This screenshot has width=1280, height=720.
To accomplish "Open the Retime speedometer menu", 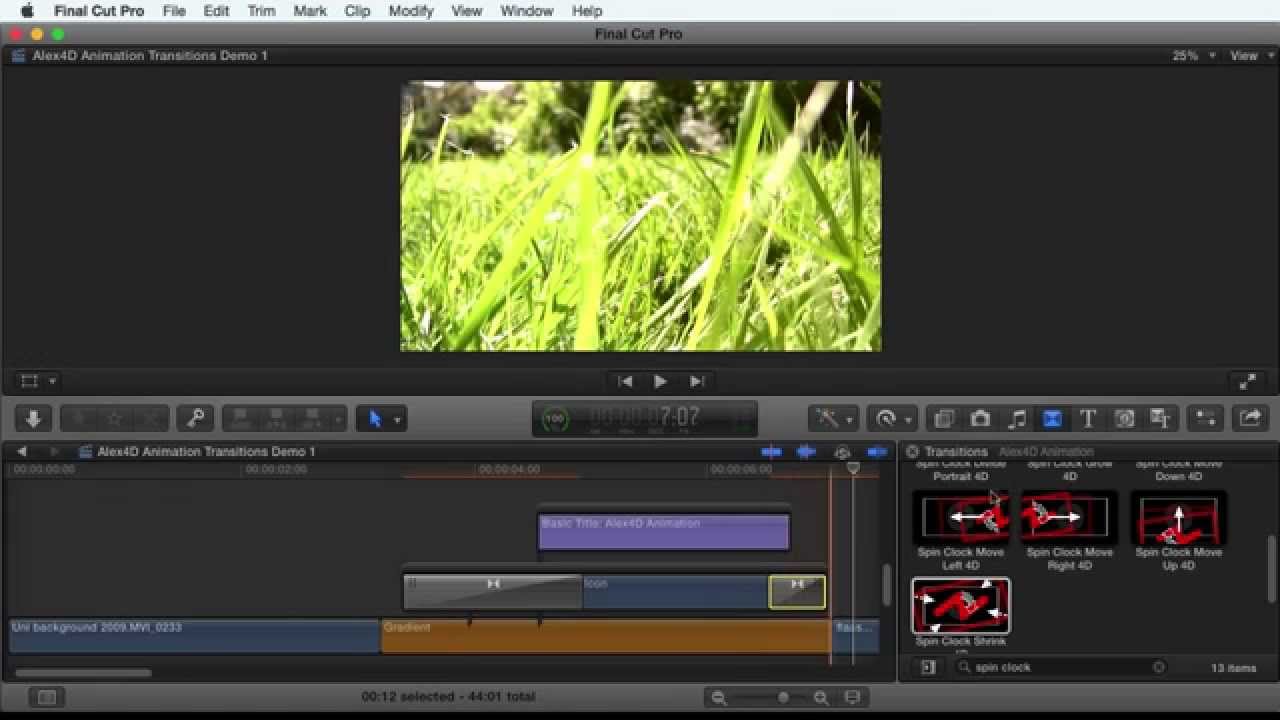I will click(x=892, y=419).
